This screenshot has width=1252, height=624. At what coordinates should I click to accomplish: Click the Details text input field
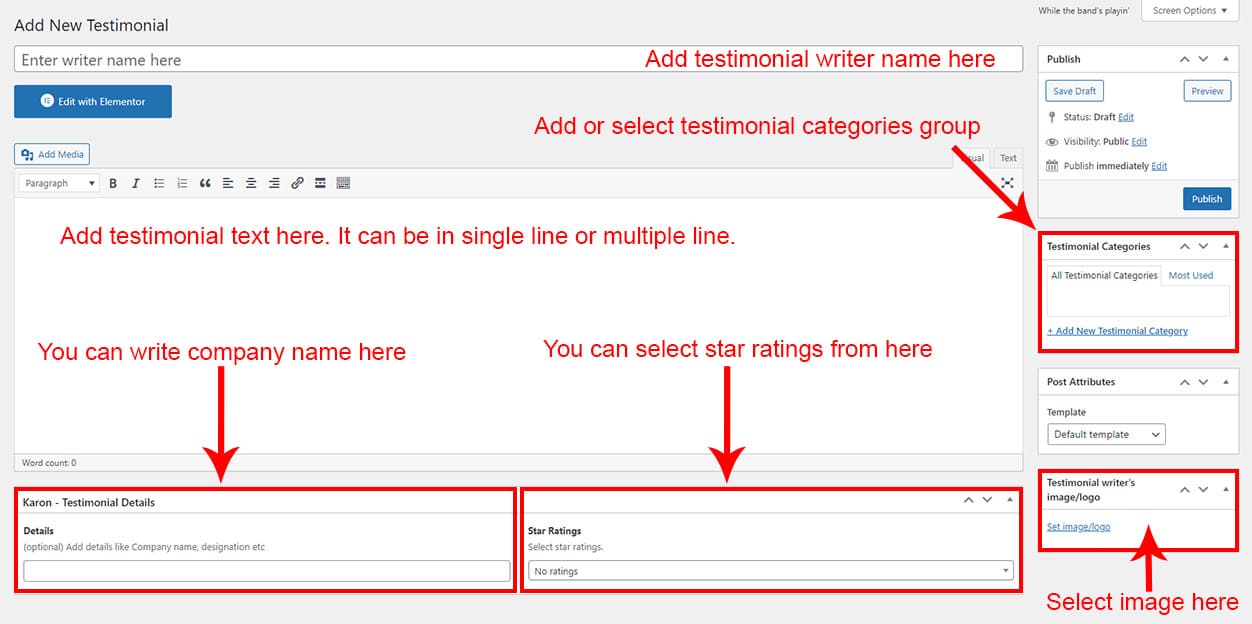point(266,571)
